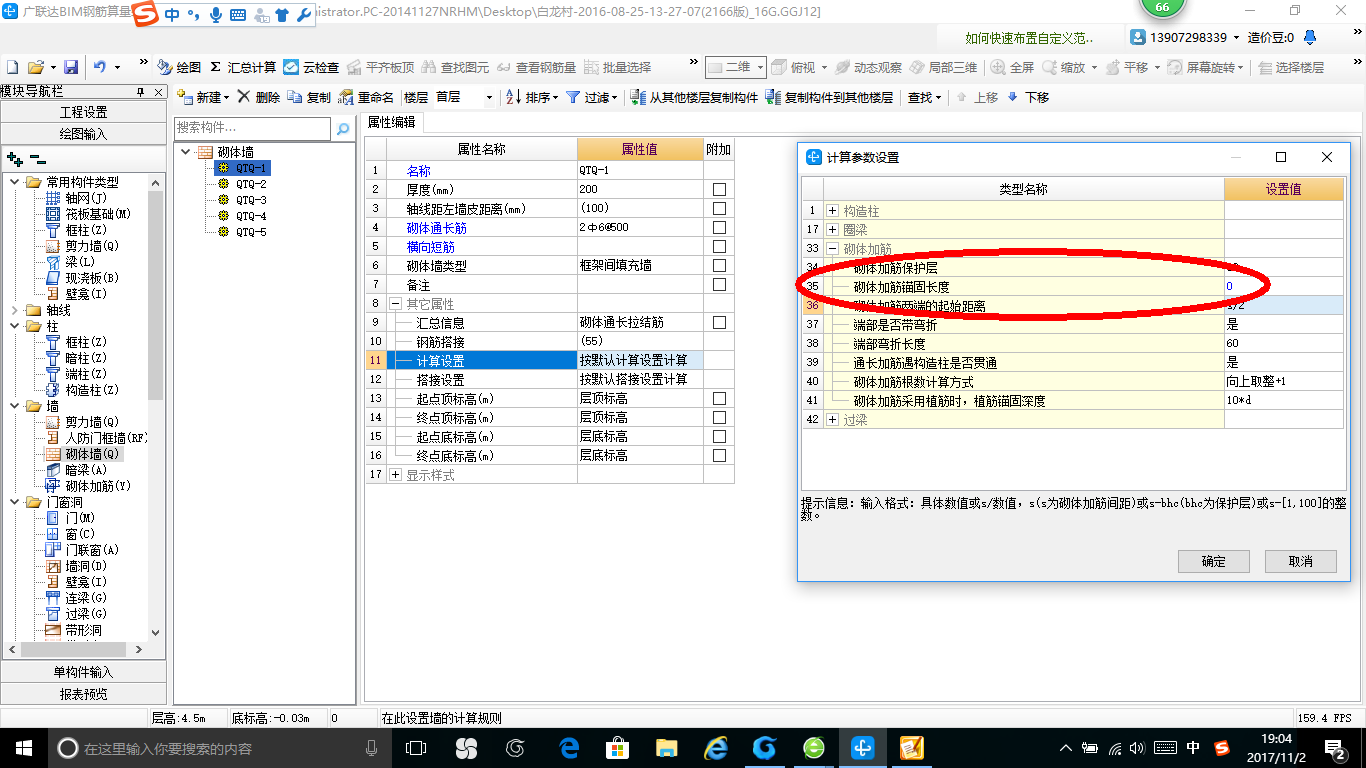Open the 13907298339 account dropdown
This screenshot has width=1366, height=768.
[x=1185, y=37]
